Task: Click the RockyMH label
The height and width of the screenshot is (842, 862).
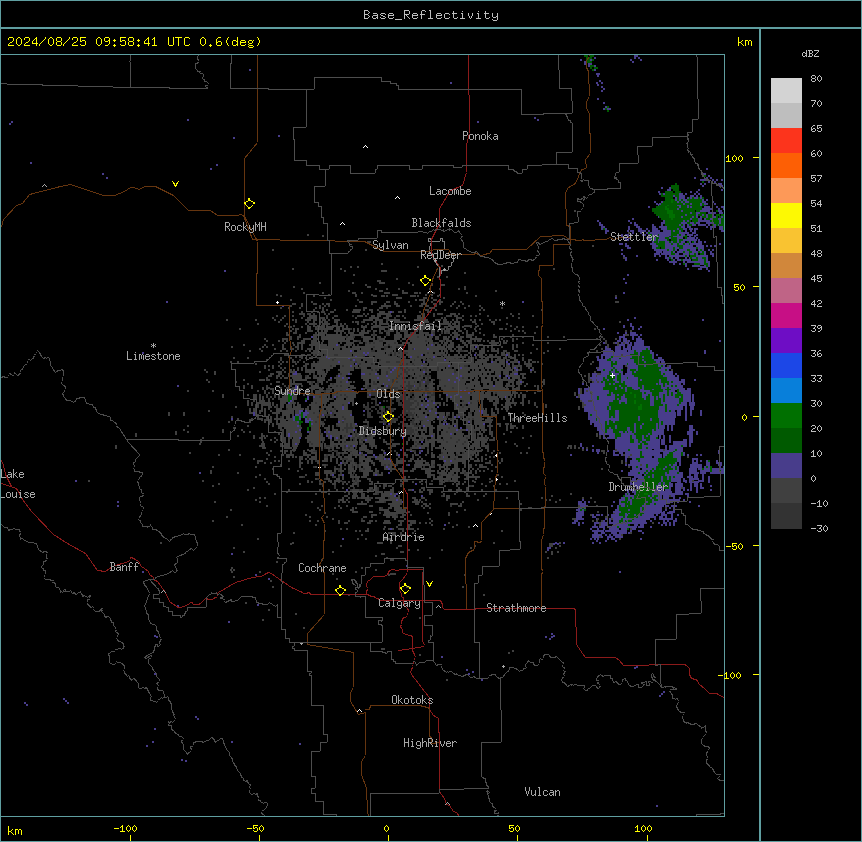Action: 245,226
